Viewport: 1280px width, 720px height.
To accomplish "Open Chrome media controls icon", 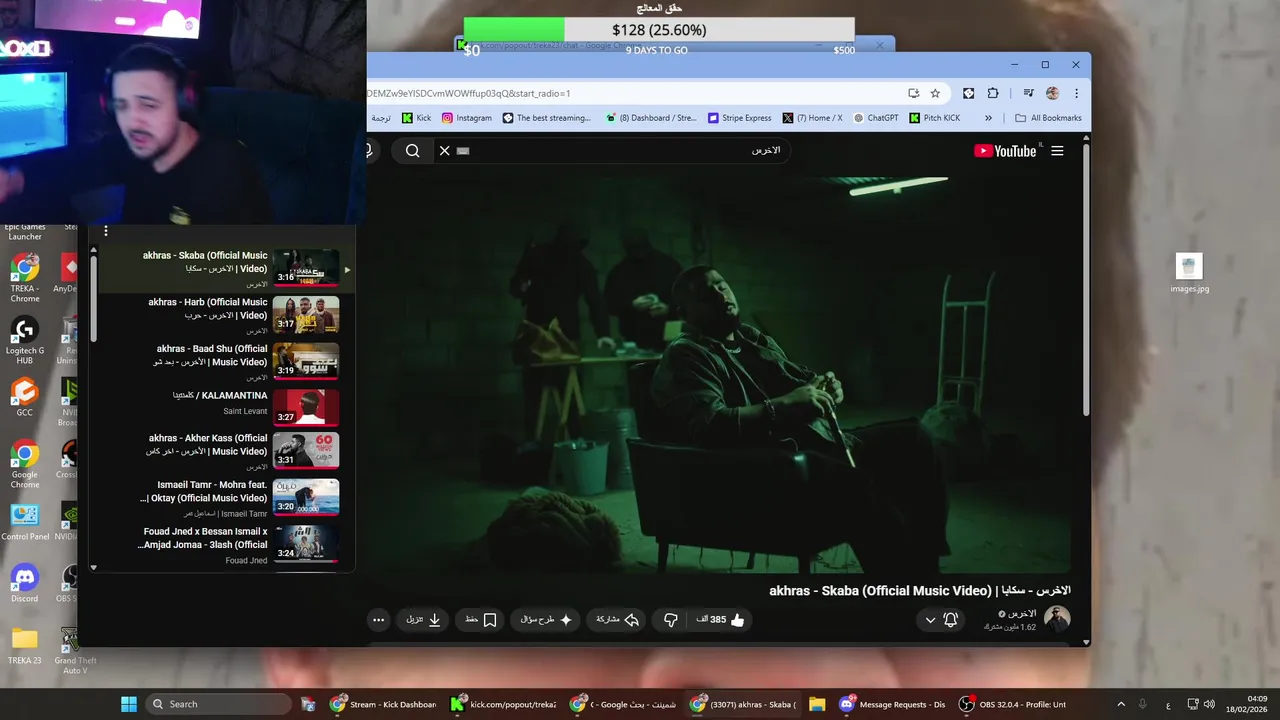I will coord(1028,93).
